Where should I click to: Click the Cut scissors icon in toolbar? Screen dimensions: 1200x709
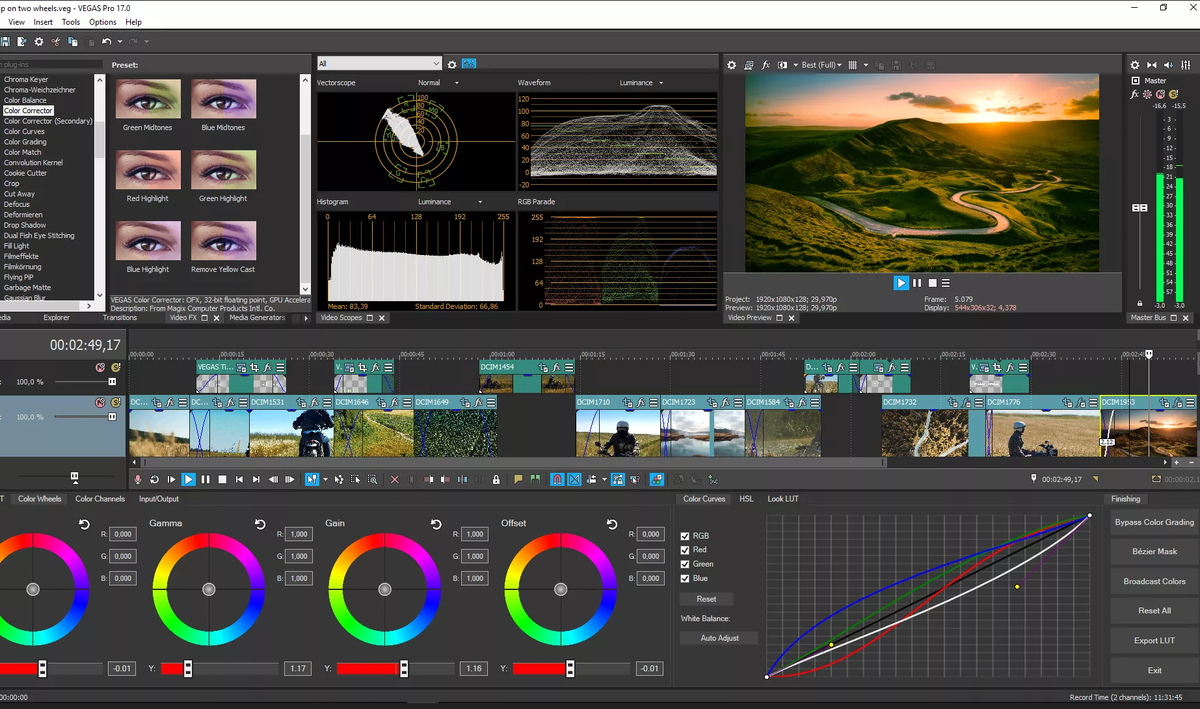[x=55, y=42]
